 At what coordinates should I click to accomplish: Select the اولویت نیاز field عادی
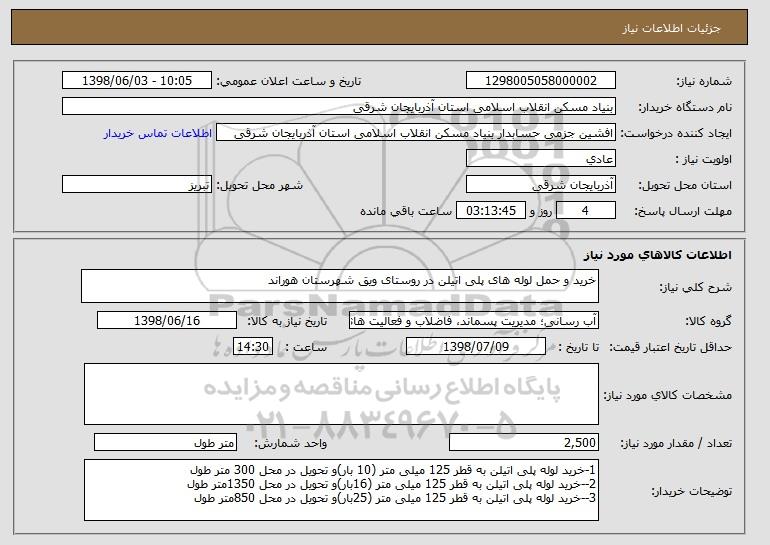(541, 159)
